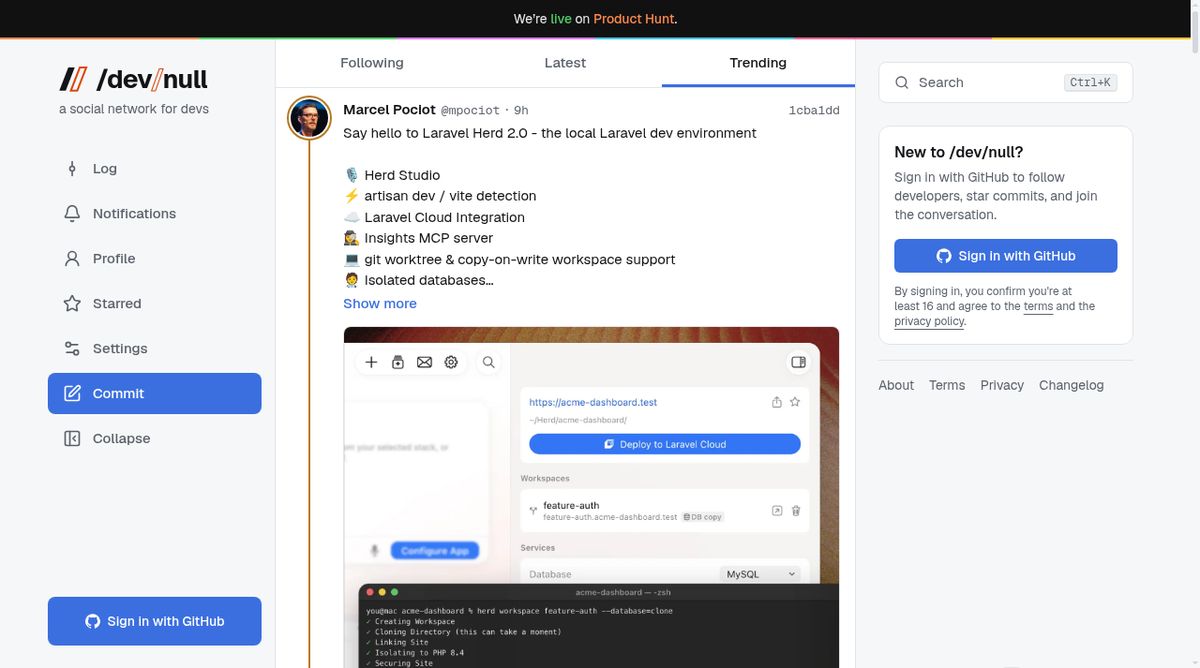Click the post's 9h timestamp

[521, 110]
